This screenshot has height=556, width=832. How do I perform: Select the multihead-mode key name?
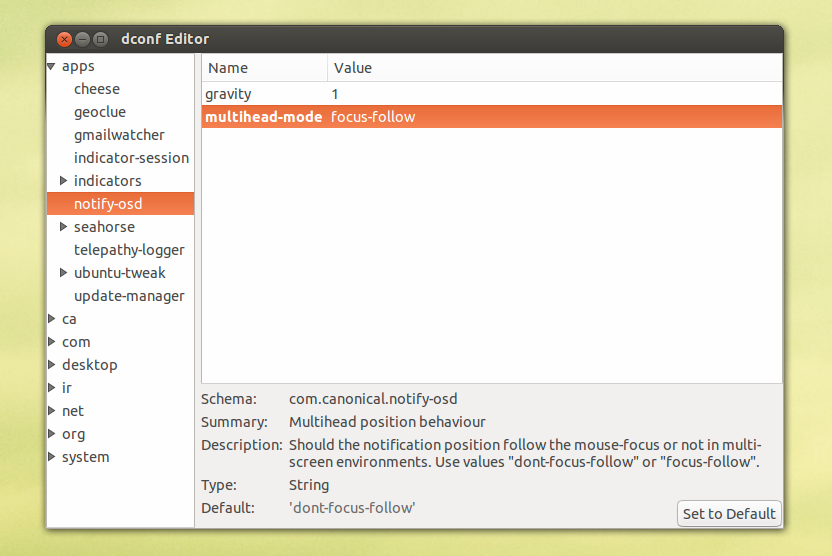click(x=264, y=117)
